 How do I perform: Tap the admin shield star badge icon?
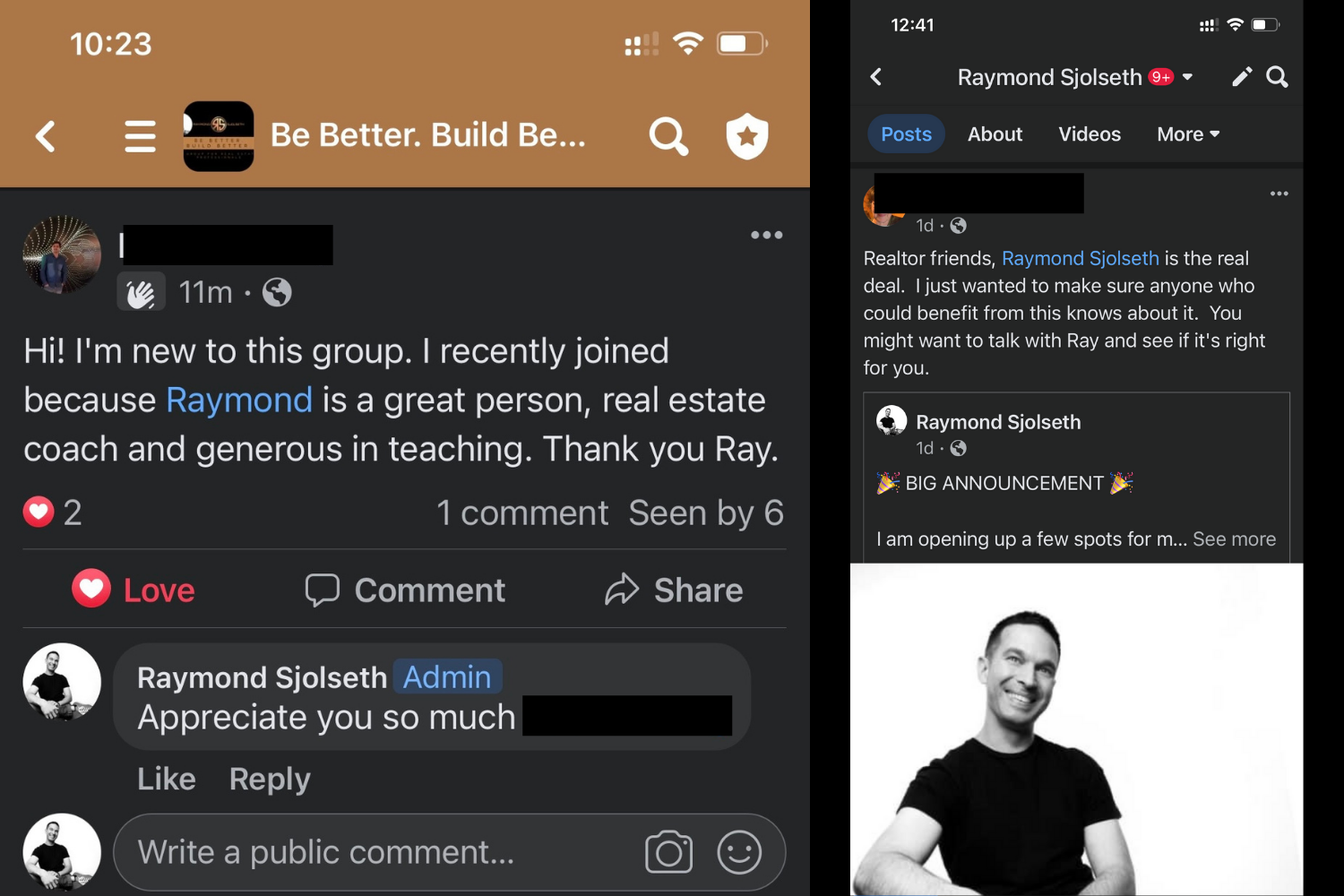click(747, 136)
